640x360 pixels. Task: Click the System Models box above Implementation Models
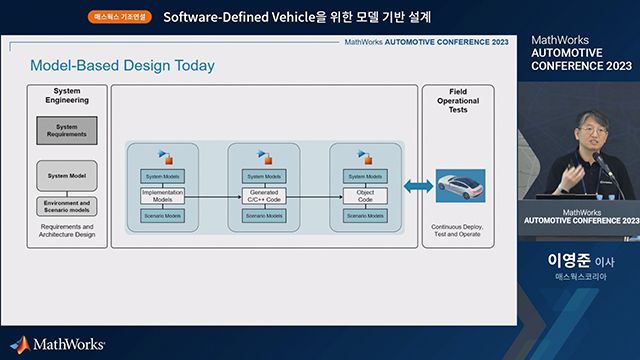click(162, 176)
